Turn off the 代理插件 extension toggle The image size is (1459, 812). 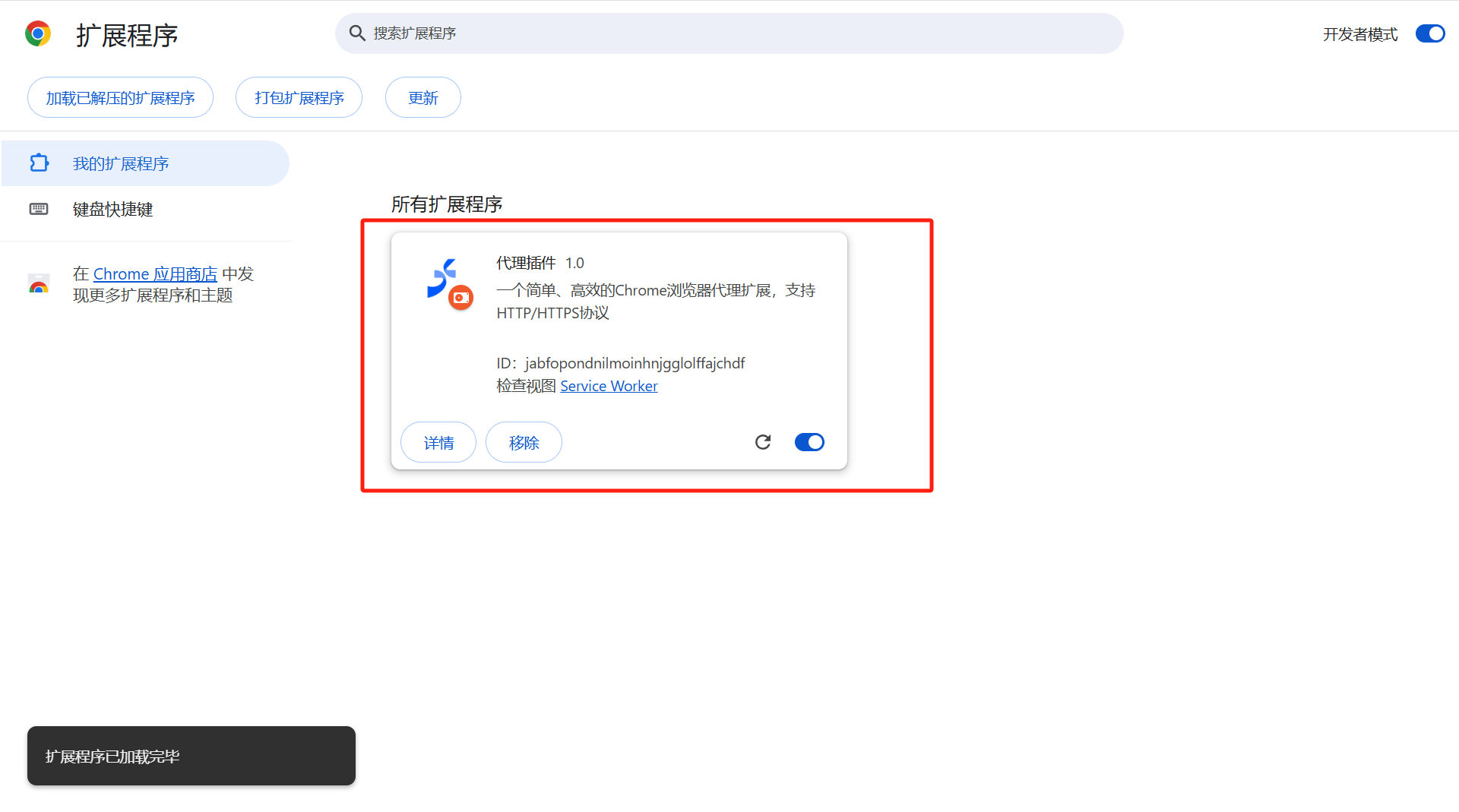(x=809, y=442)
